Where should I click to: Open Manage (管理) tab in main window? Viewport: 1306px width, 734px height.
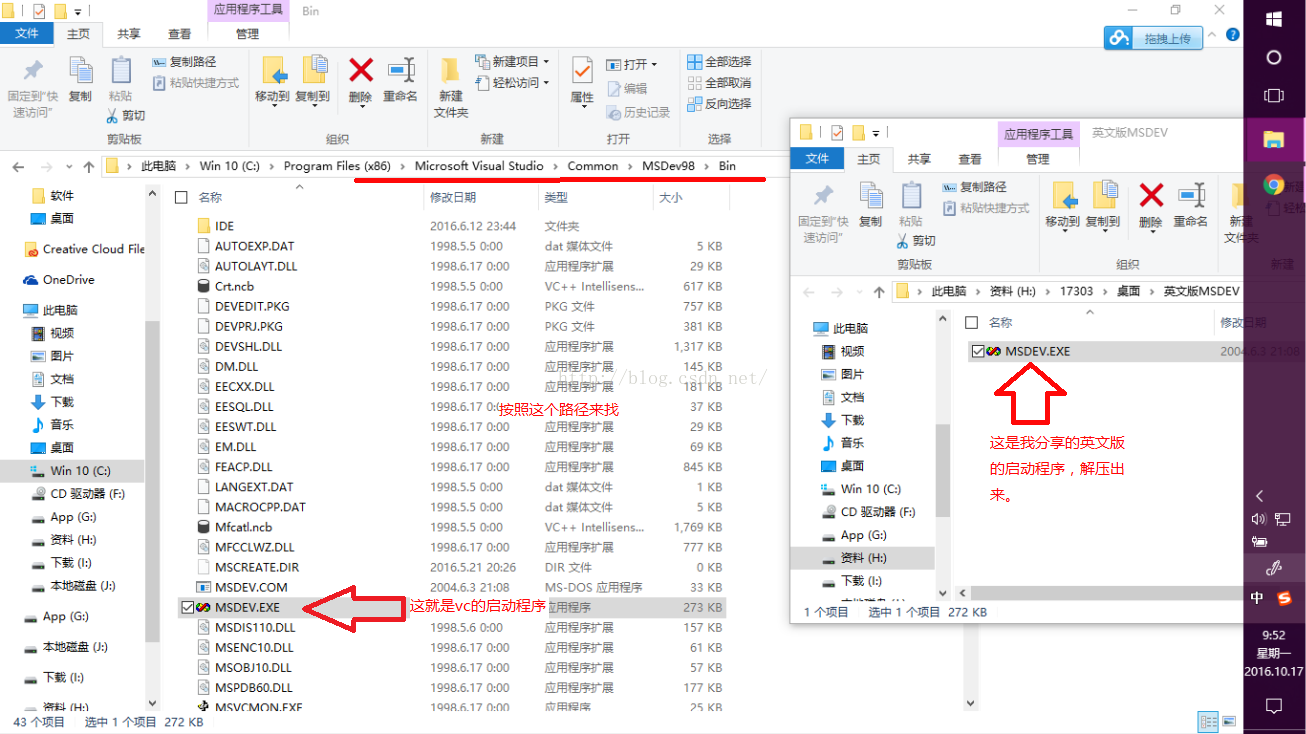[248, 34]
